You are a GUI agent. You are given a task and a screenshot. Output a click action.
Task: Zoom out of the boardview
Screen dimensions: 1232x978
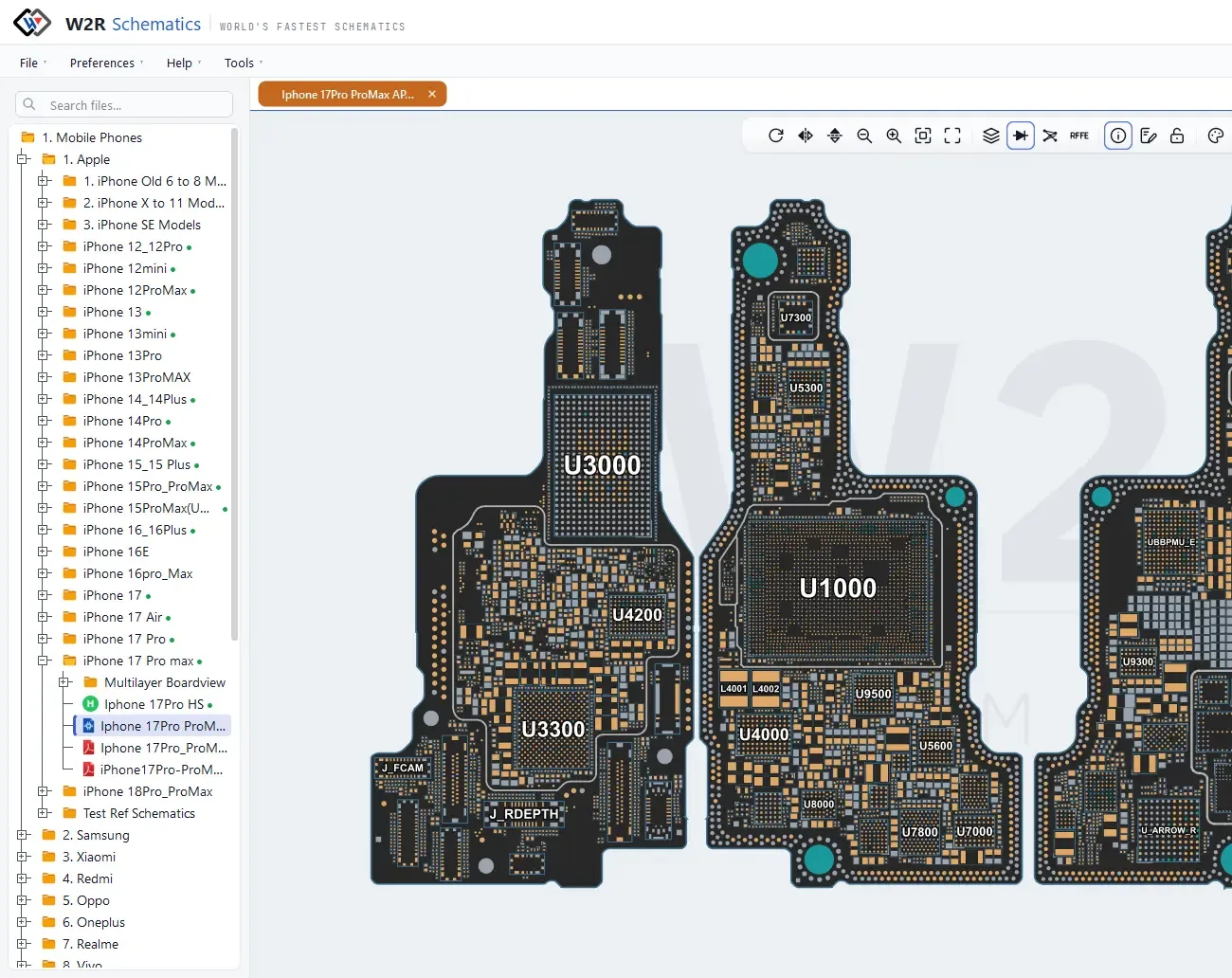point(864,136)
